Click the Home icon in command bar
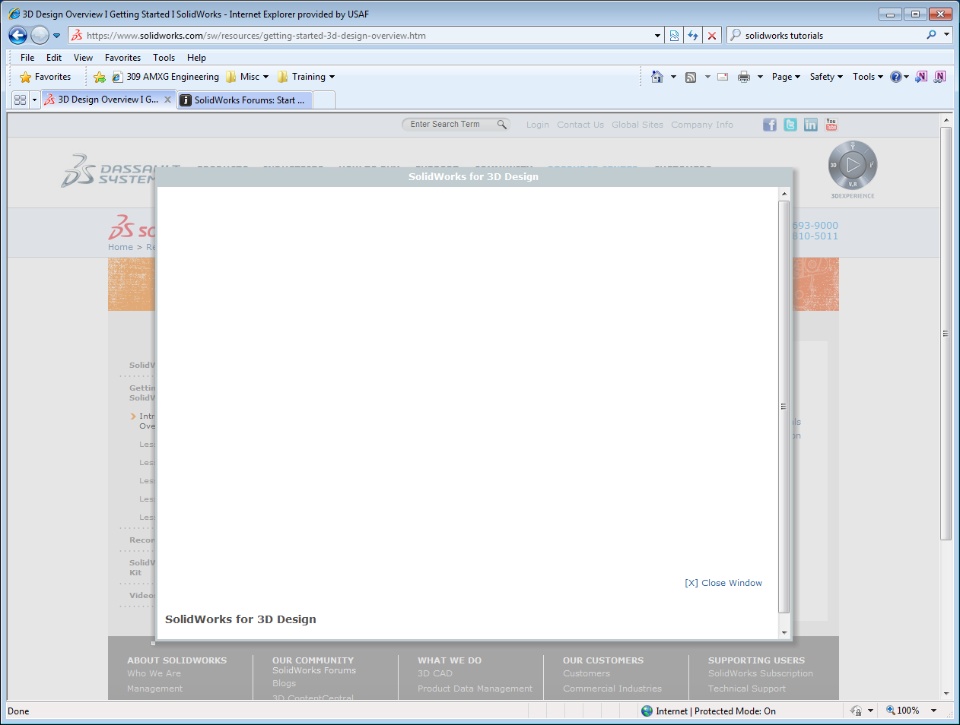 [657, 77]
